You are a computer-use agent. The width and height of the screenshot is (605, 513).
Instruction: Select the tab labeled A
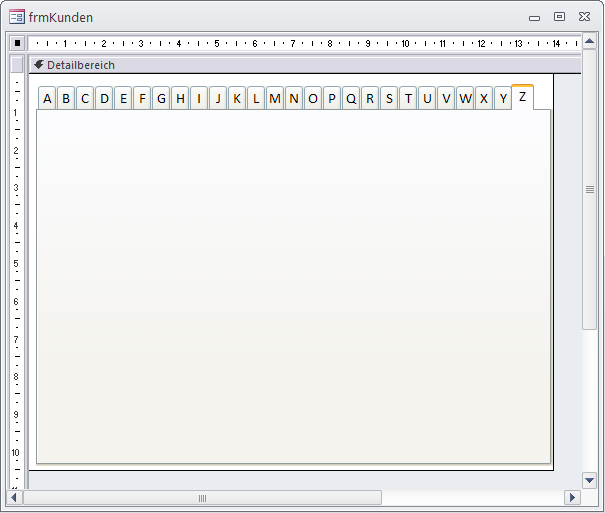pos(47,98)
